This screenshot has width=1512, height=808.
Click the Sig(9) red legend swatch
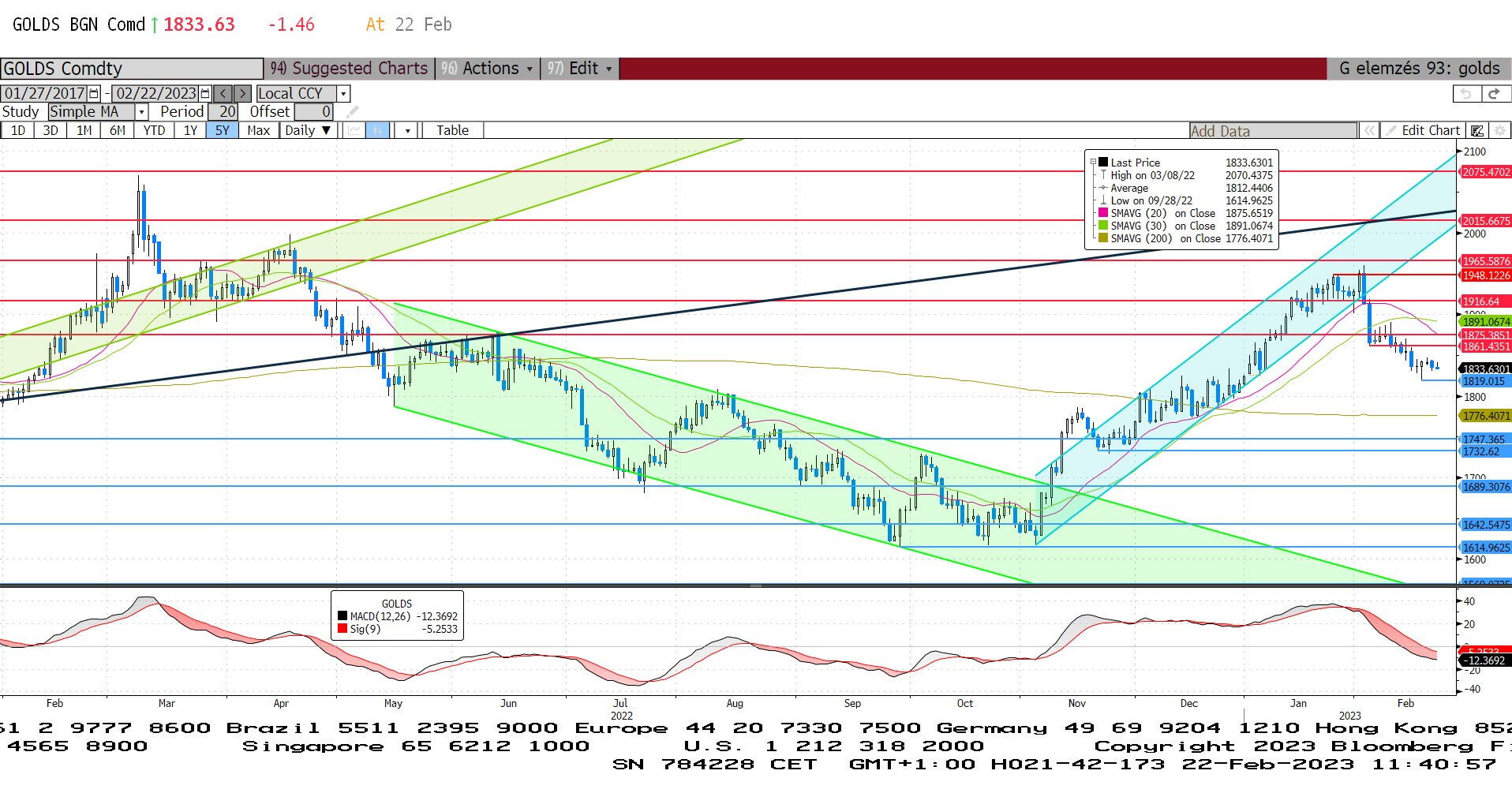[342, 629]
